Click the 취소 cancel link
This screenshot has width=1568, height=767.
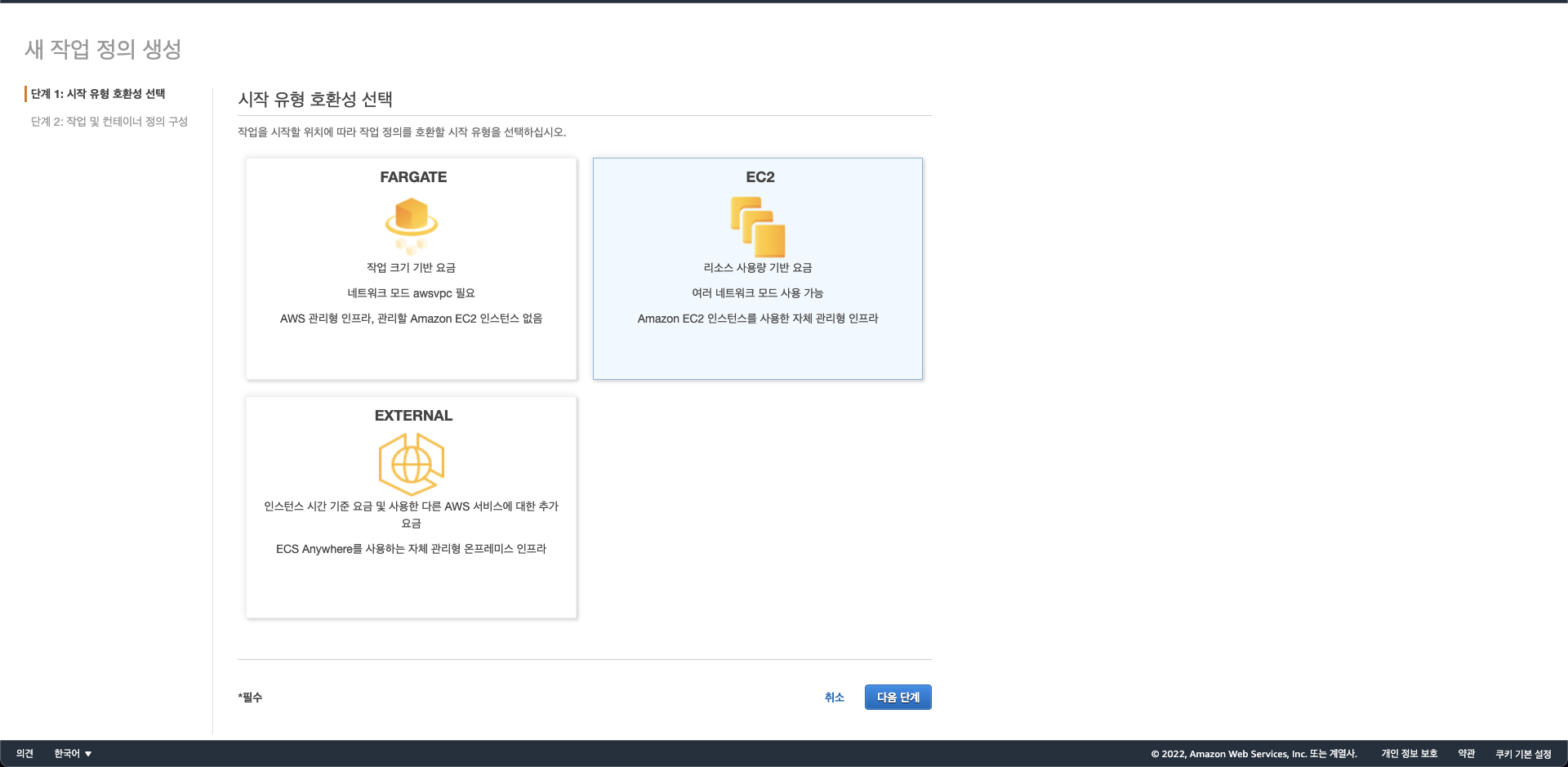[x=834, y=698]
